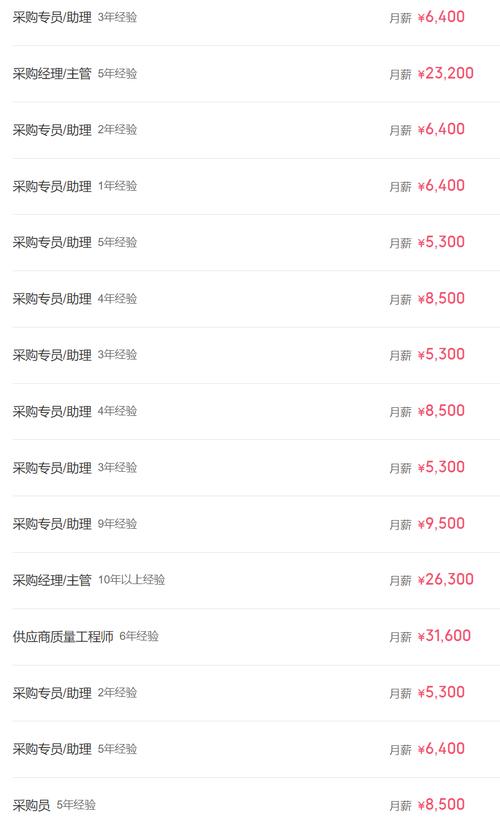Open the 2年经验 listing paying ¥5,300

[x=256, y=693]
